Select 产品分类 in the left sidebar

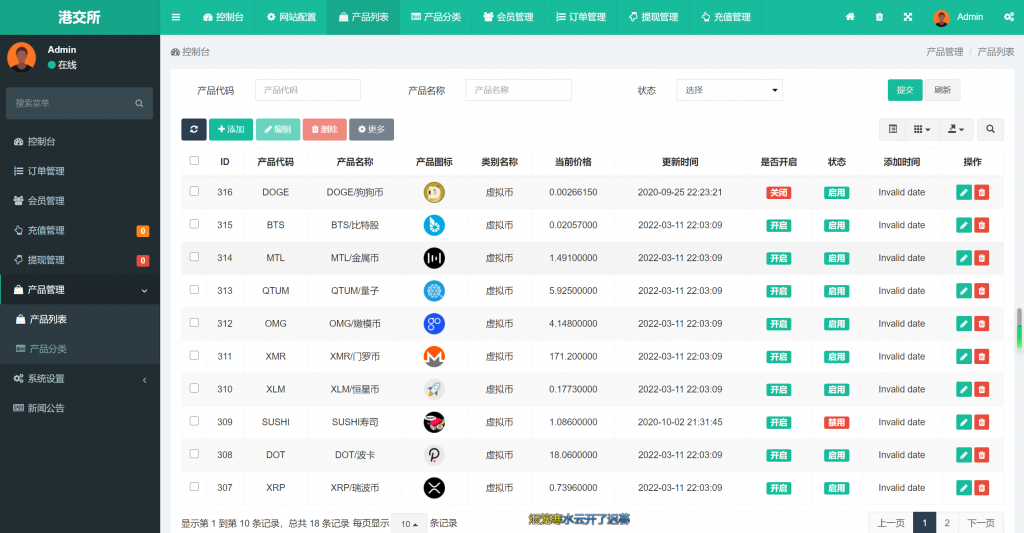click(x=48, y=348)
